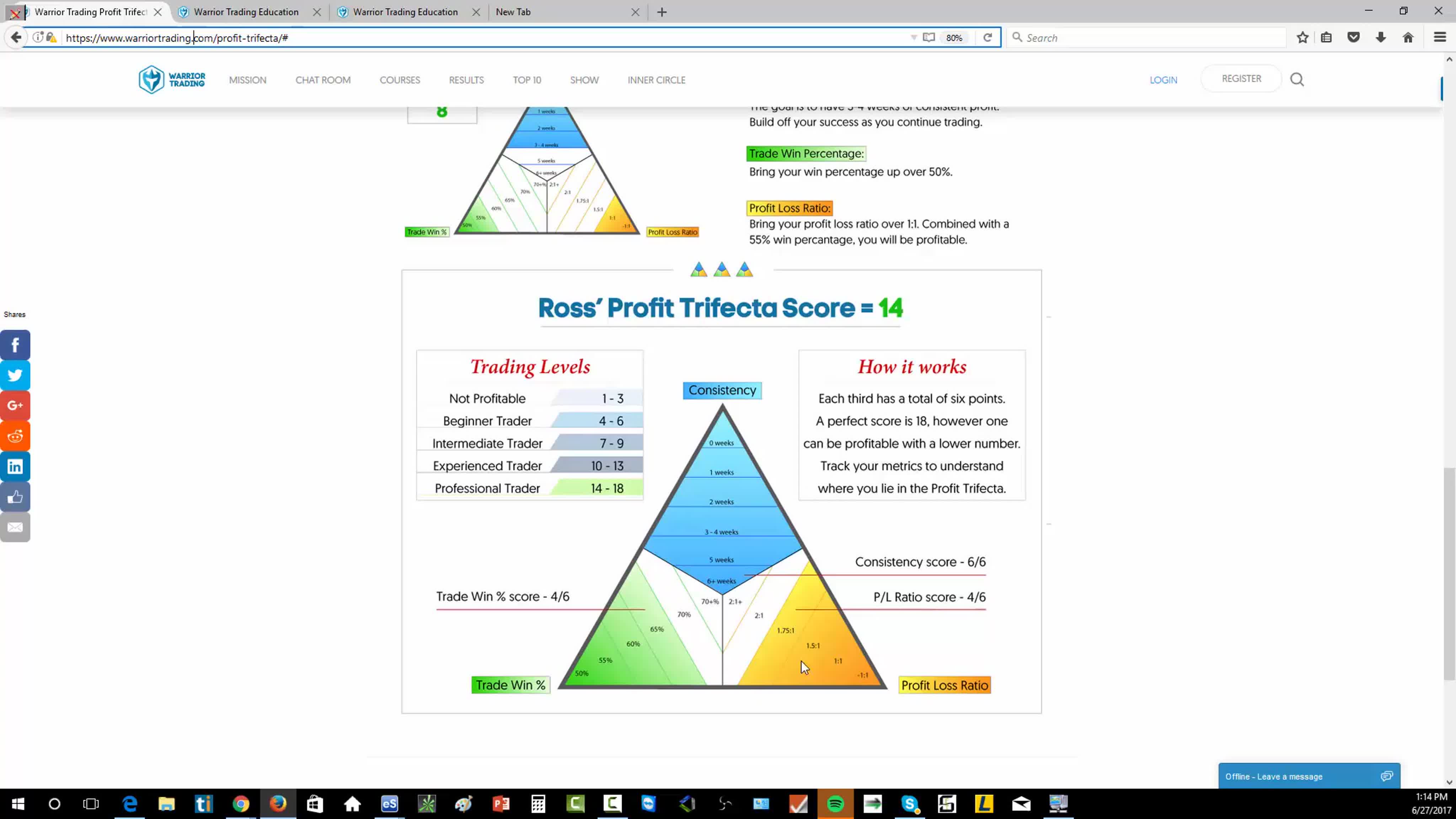Open the website search magnifier icon
This screenshot has width=1456, height=819.
(1297, 80)
